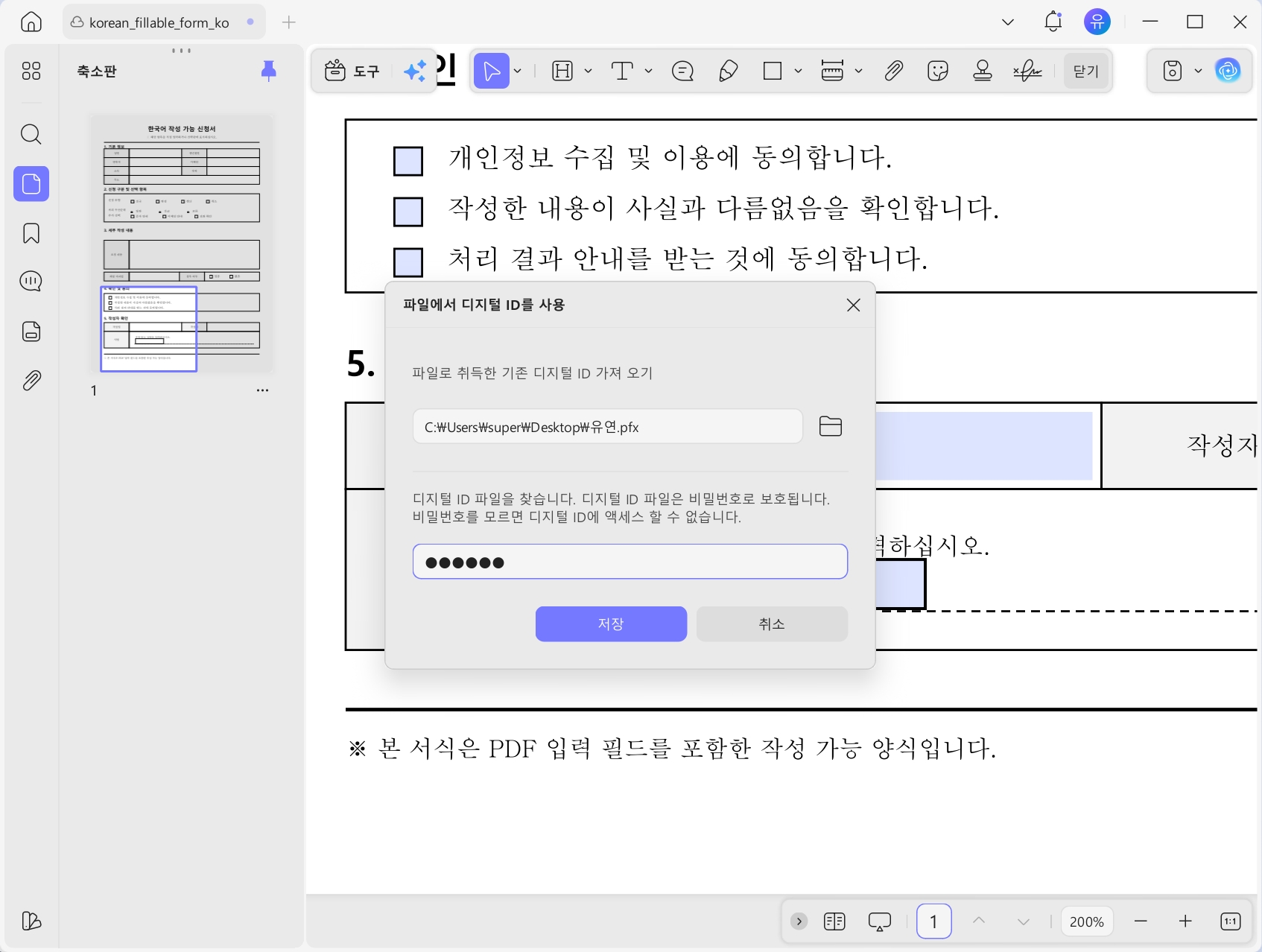Screen dimensions: 1262x952
Task: Start the slideshow presentation icon
Action: tap(880, 921)
